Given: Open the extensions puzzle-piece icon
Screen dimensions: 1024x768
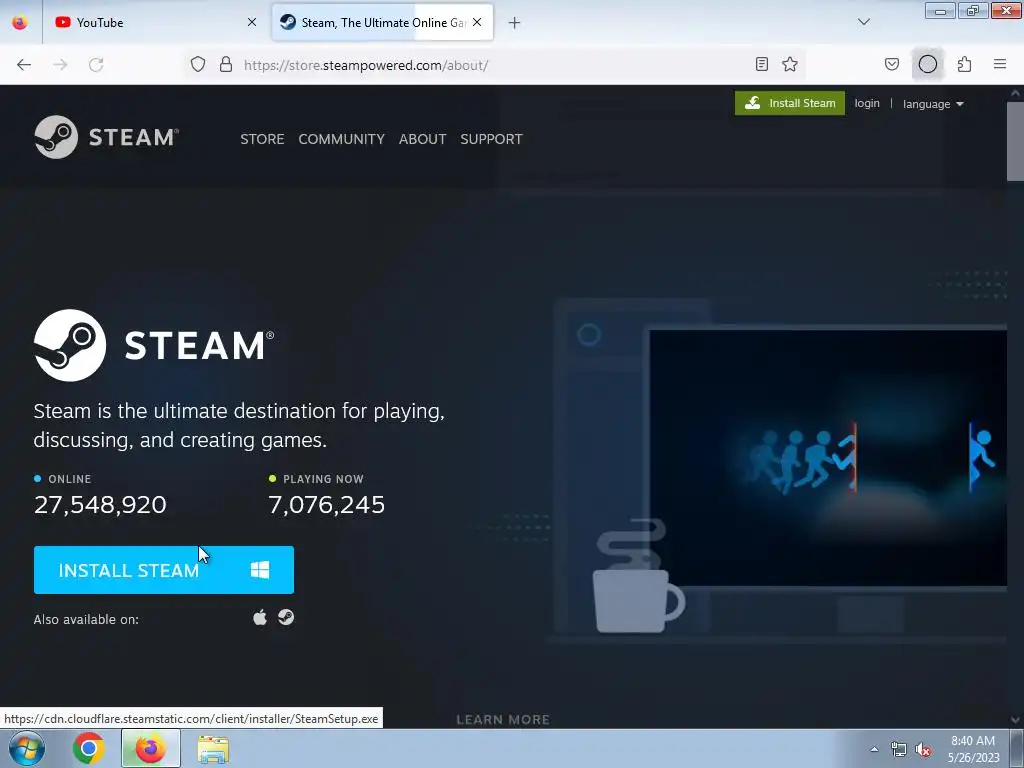Looking at the screenshot, I should coord(965,64).
